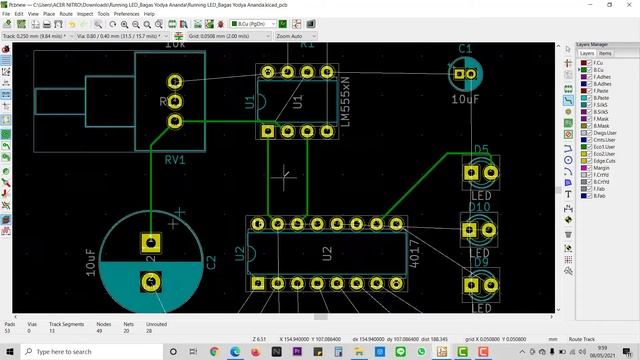Select the Add Keepout Area tool
Viewport: 640px width, 360px height.
click(x=568, y=134)
